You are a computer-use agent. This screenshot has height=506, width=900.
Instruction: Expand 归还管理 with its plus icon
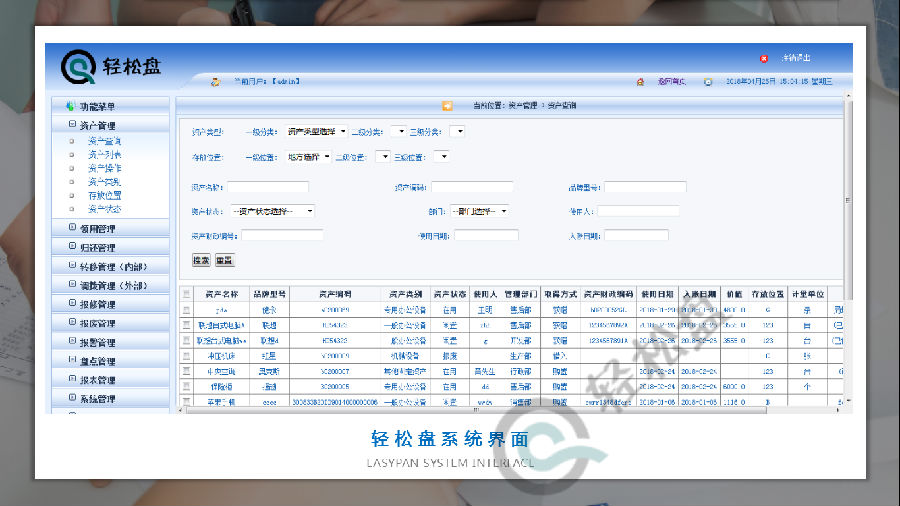point(72,246)
